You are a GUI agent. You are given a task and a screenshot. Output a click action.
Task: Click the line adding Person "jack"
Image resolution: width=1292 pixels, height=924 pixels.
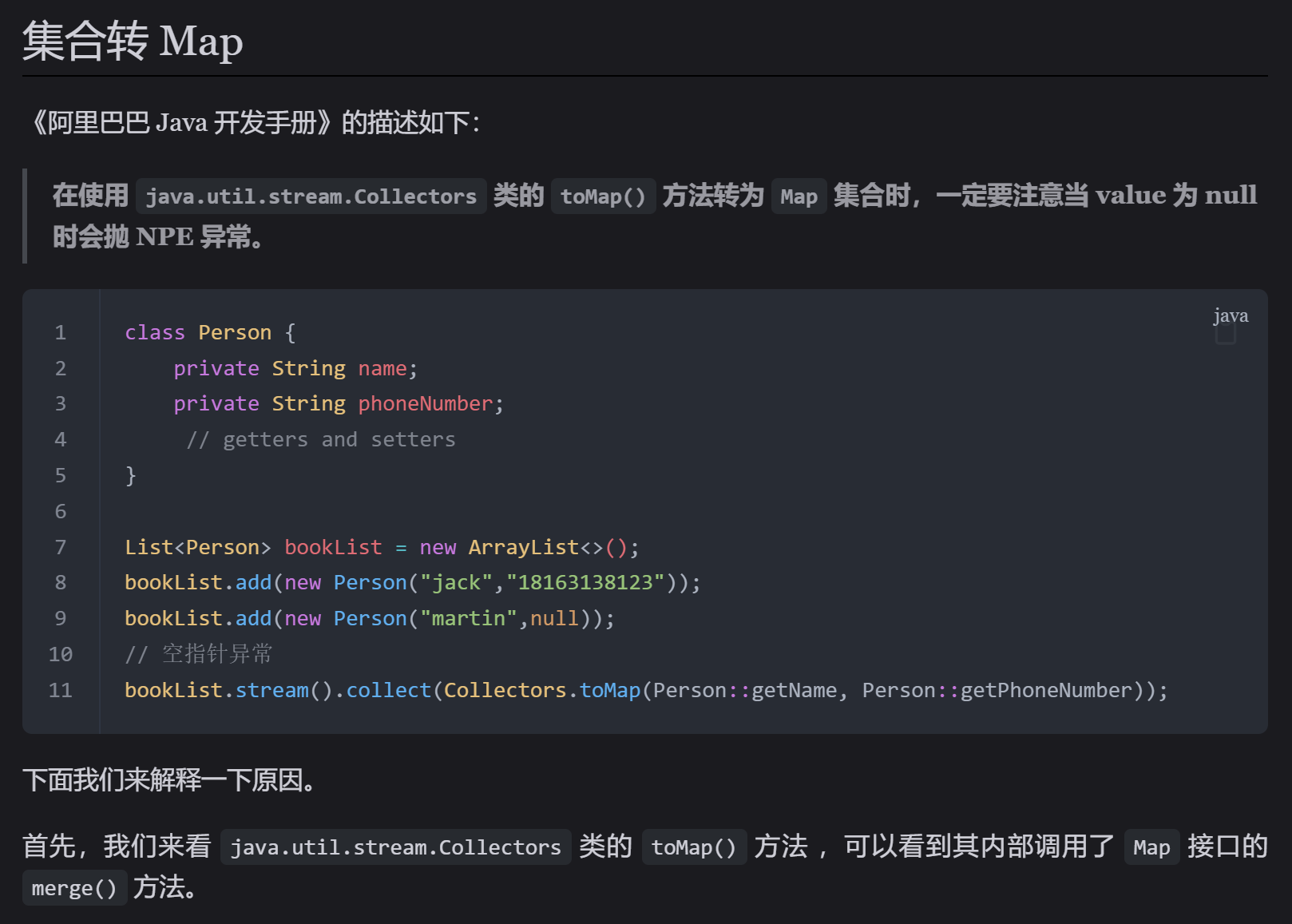click(x=413, y=582)
